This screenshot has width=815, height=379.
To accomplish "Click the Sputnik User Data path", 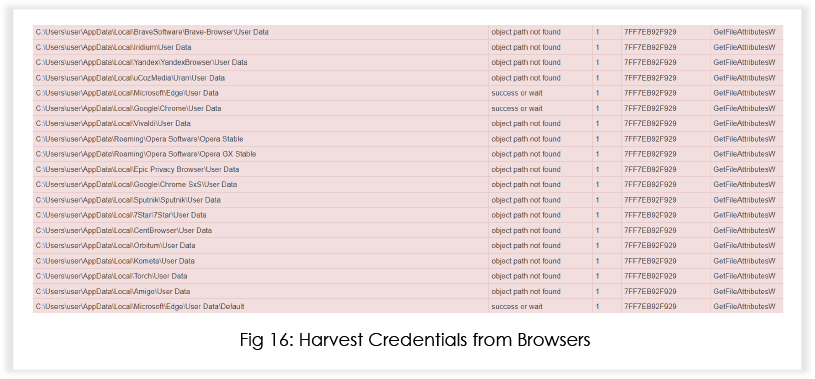I will pyautogui.click(x=128, y=200).
